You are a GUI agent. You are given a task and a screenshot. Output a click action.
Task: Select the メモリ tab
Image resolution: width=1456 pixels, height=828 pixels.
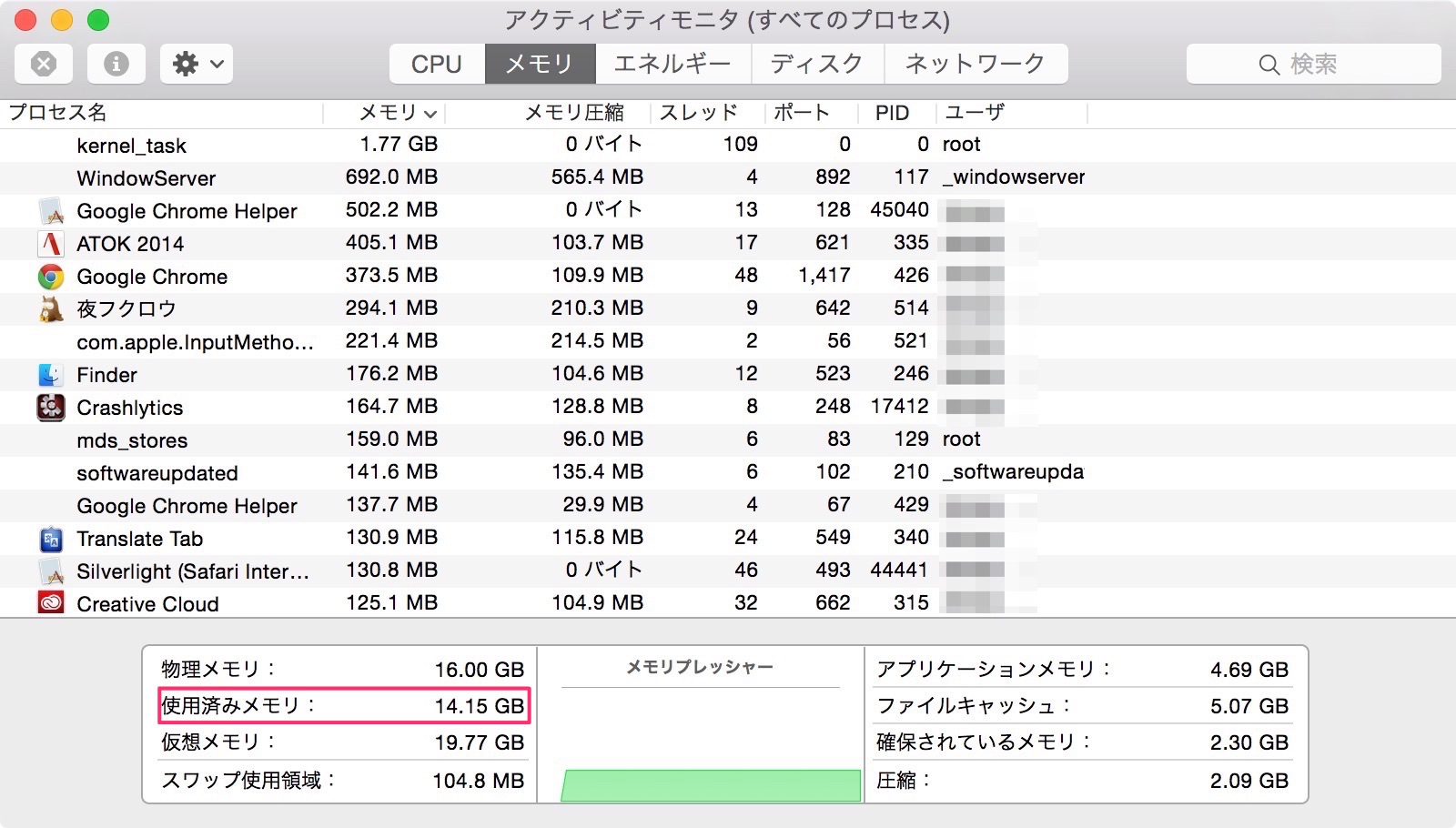[540, 64]
